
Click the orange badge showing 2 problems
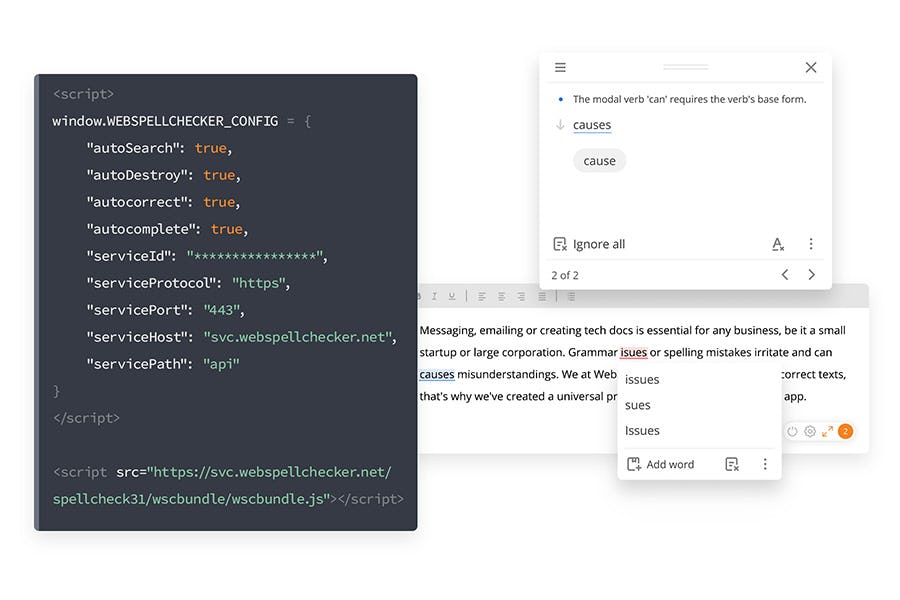[845, 431]
